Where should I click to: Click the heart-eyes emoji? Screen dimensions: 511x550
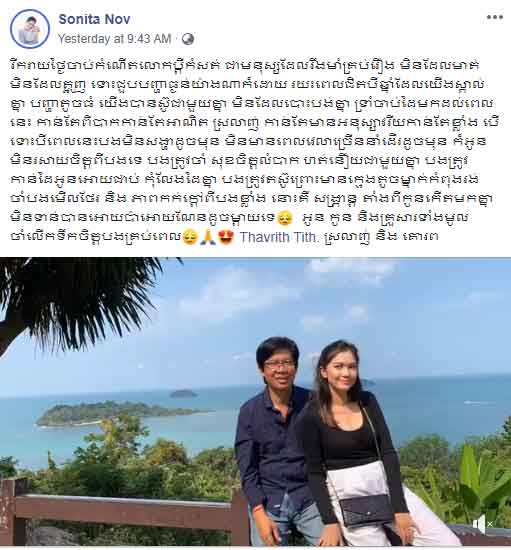pos(226,237)
